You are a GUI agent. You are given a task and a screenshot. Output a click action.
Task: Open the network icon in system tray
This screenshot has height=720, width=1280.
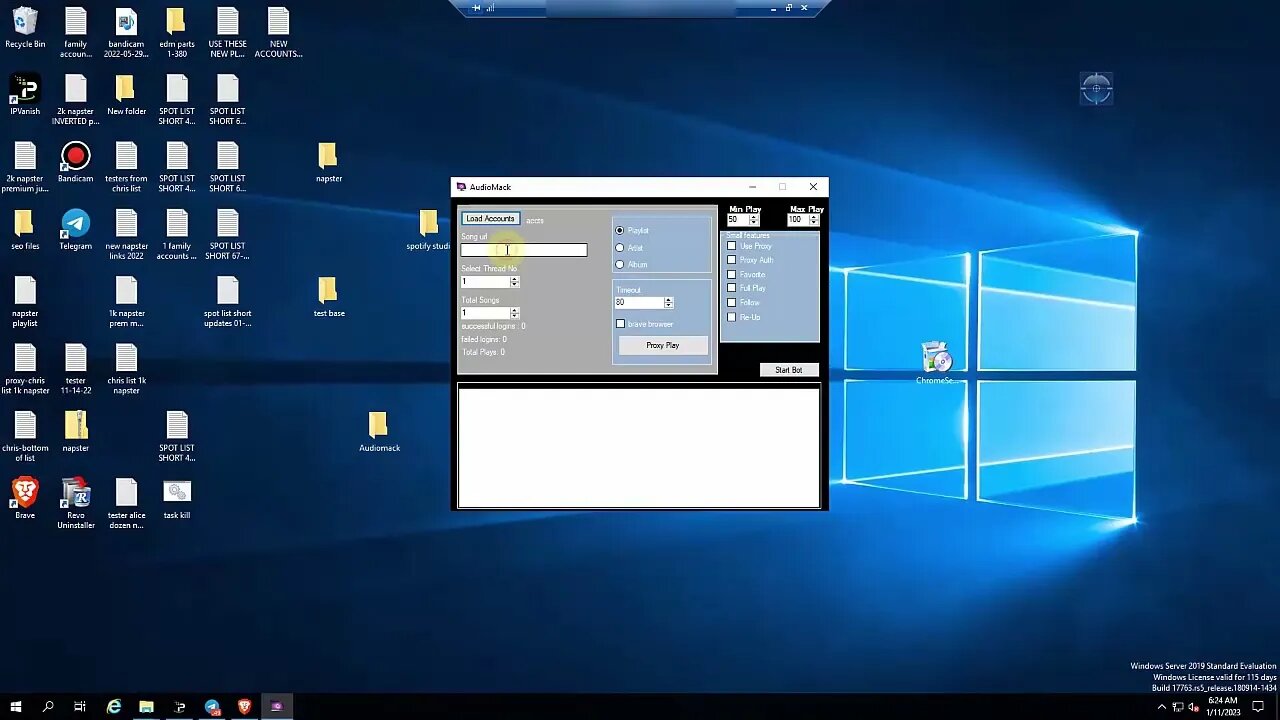1177,707
